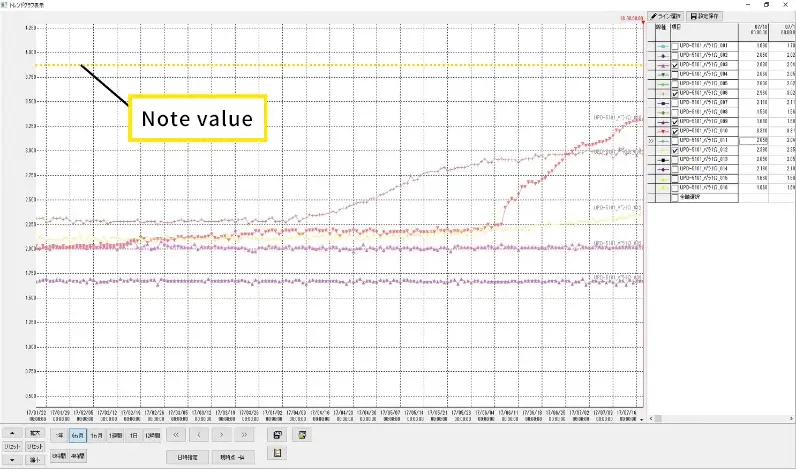The image size is (796, 472).
Task: Open the yellow notepad icon
Action: click(276, 453)
